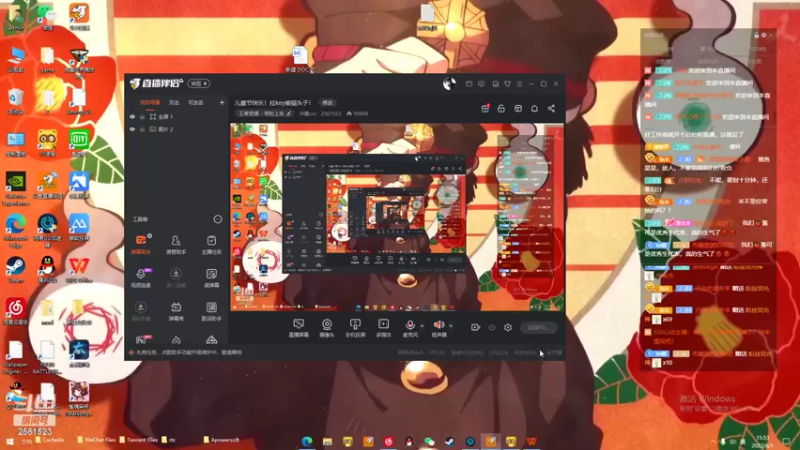Switch to the third scene tab
Screen dimensions: 800x450
coord(196,103)
